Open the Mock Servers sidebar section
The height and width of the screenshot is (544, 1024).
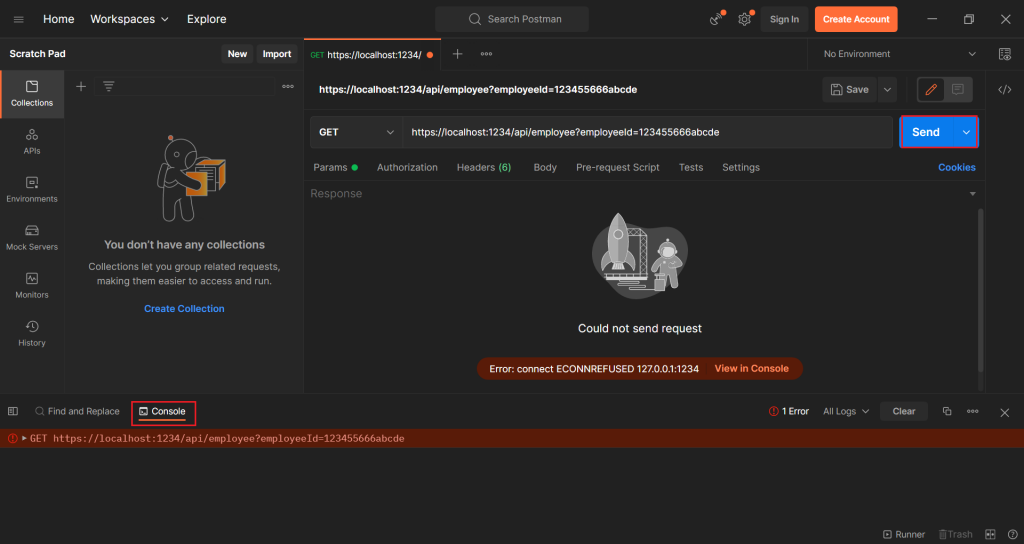31,238
